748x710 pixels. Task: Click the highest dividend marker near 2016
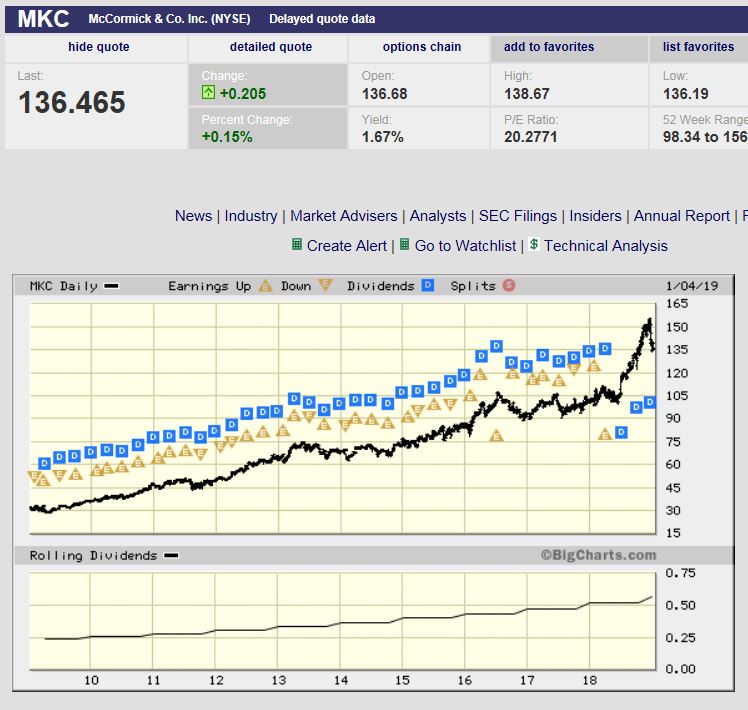pos(497,346)
